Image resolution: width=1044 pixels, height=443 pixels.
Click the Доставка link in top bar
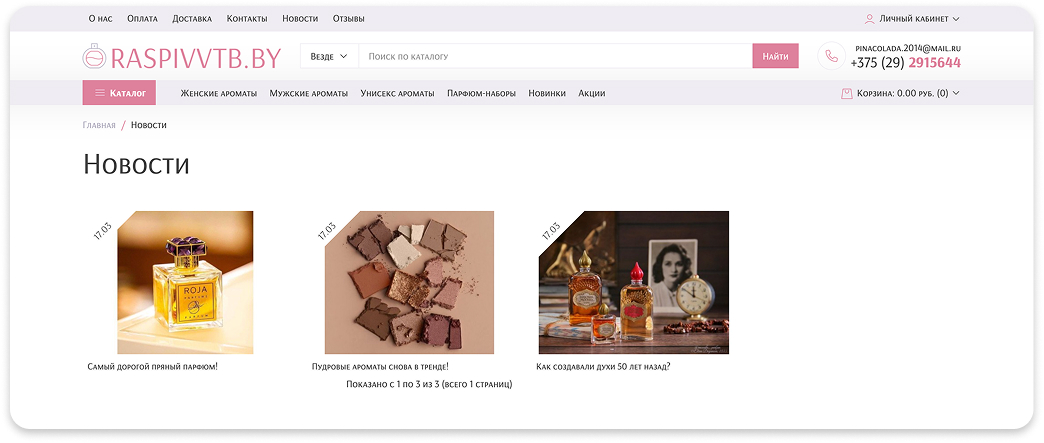192,18
